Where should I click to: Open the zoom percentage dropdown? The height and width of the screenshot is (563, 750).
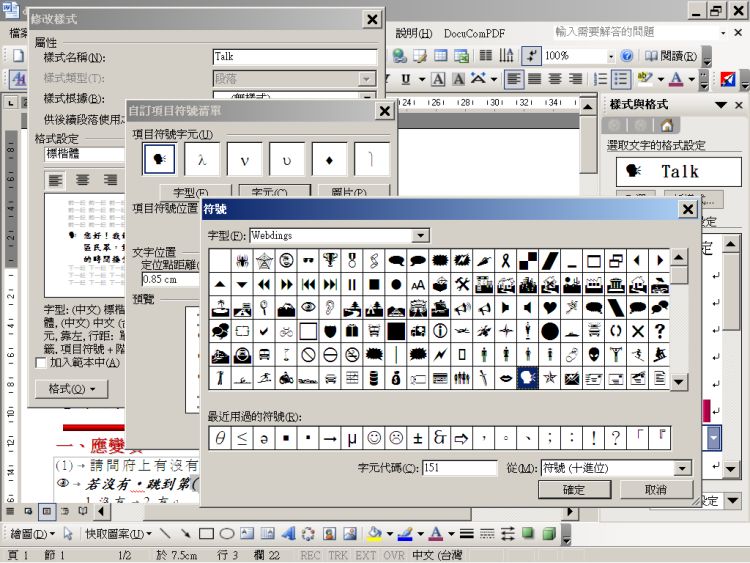point(611,56)
